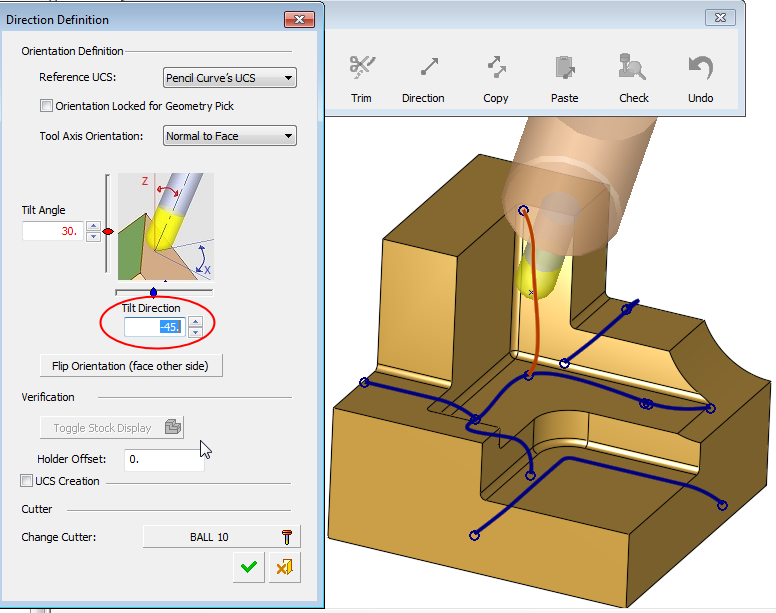Click the BALL 10 change cutter button
Screen dimensions: 776x613
point(221,537)
